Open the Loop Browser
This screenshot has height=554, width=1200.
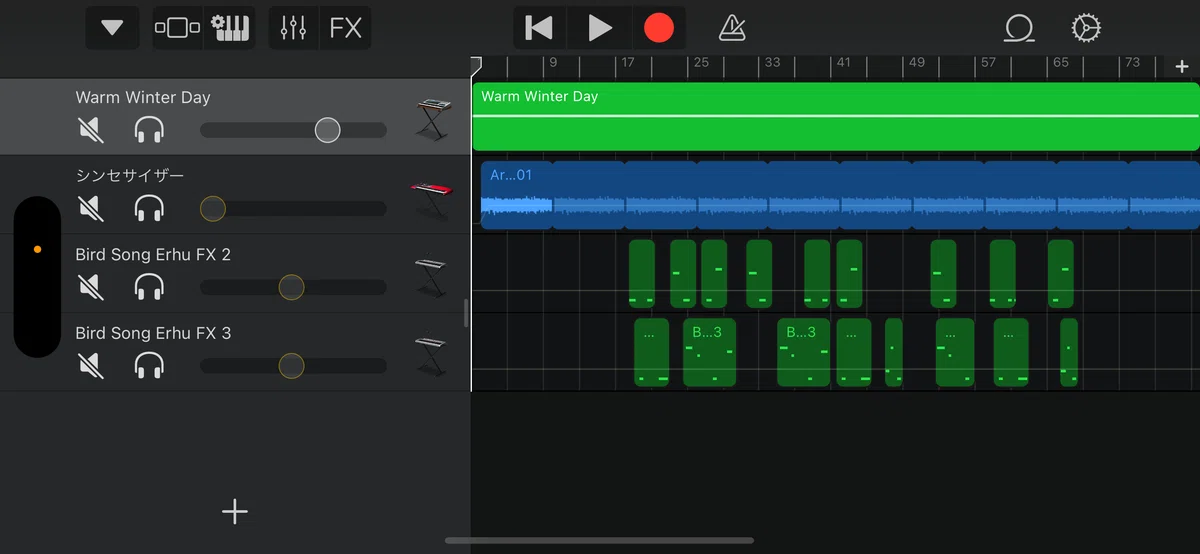[x=1019, y=28]
